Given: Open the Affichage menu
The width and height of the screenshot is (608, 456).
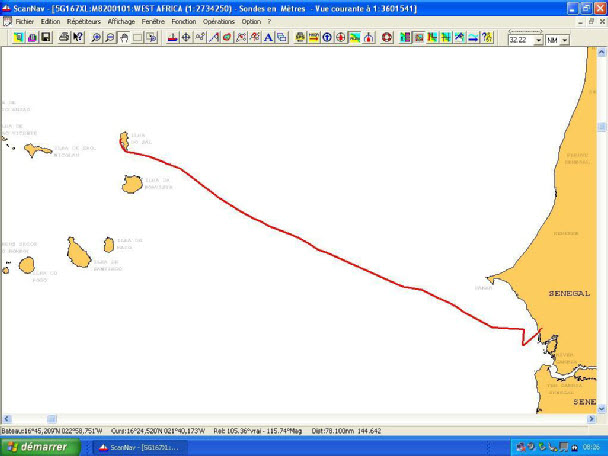Looking at the screenshot, I should (121, 21).
